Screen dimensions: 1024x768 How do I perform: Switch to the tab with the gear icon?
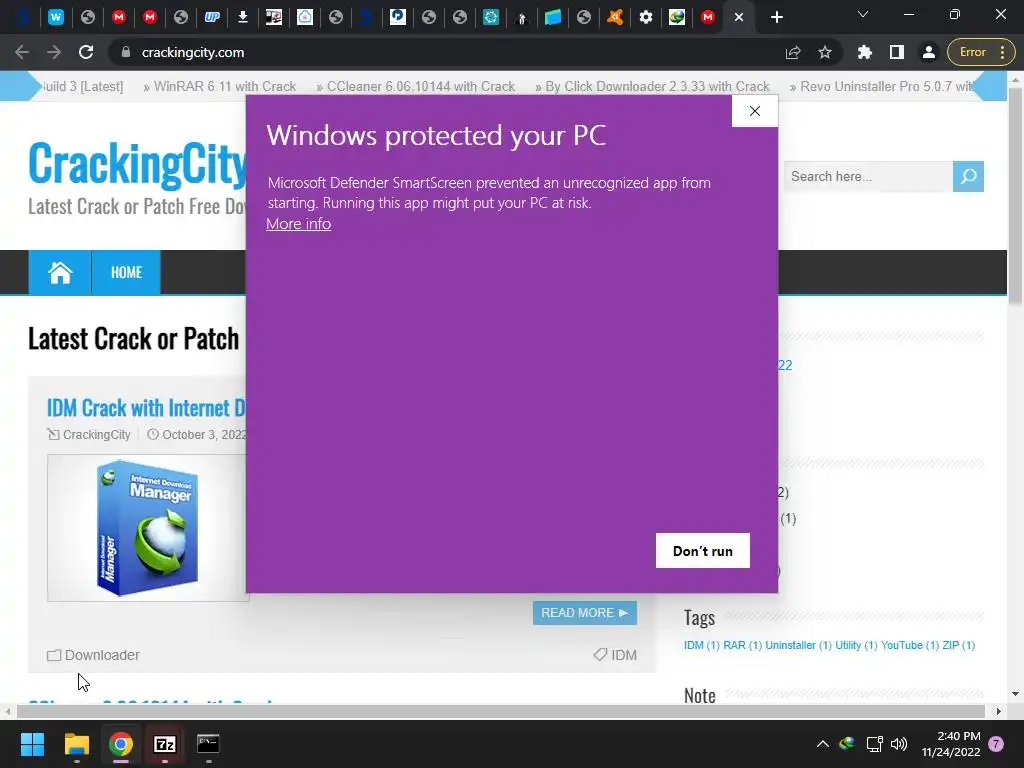pos(646,18)
